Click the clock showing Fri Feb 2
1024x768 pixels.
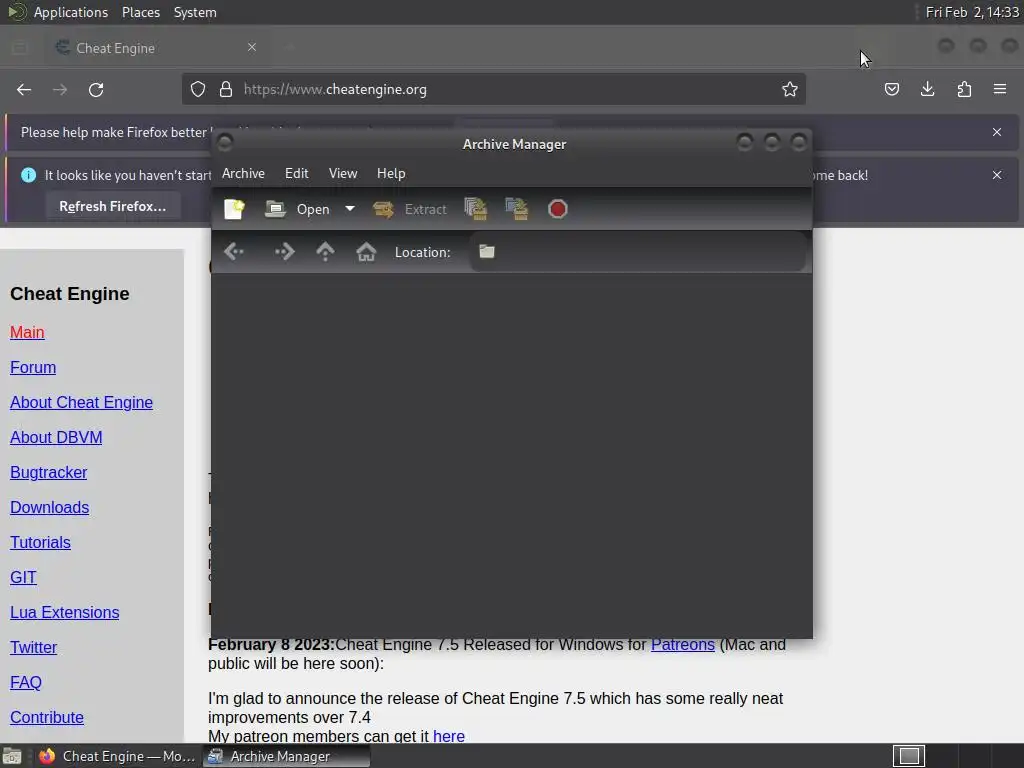(972, 12)
